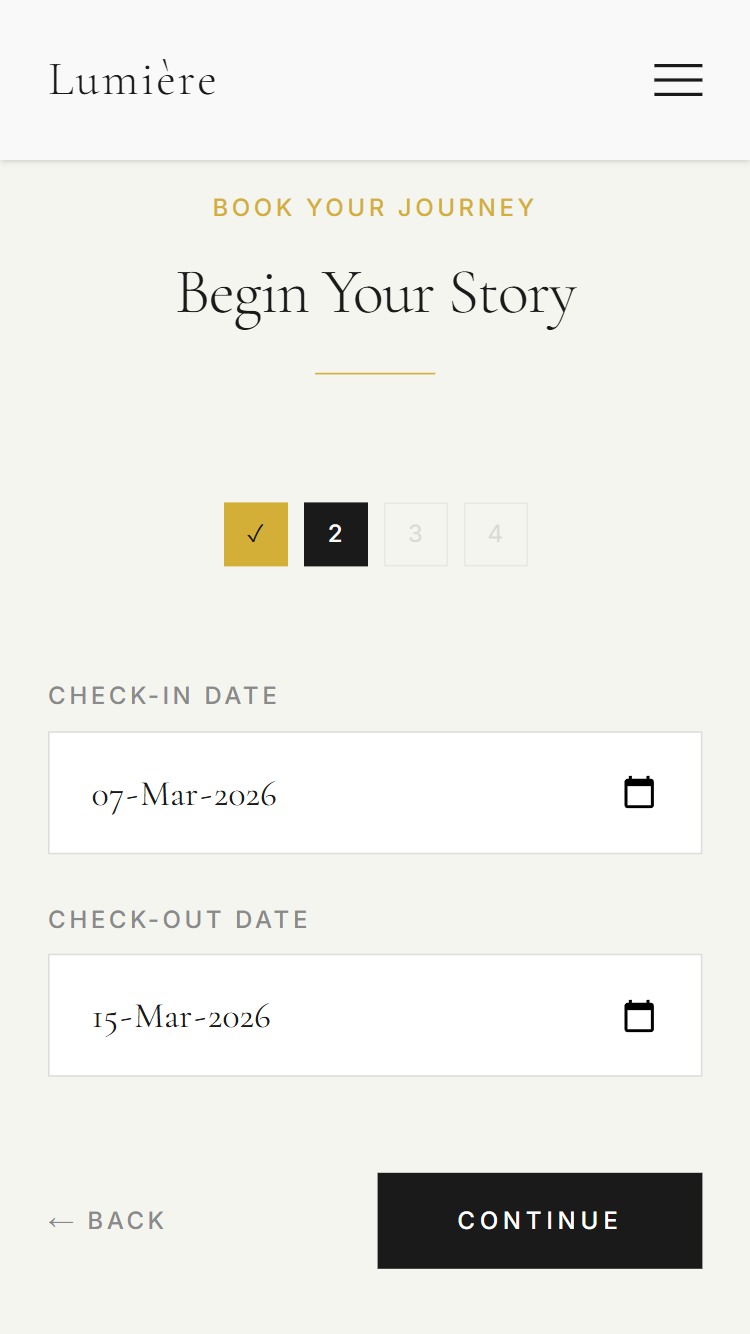The height and width of the screenshot is (1334, 750).
Task: Jump to step 3 indicator
Action: (x=416, y=534)
